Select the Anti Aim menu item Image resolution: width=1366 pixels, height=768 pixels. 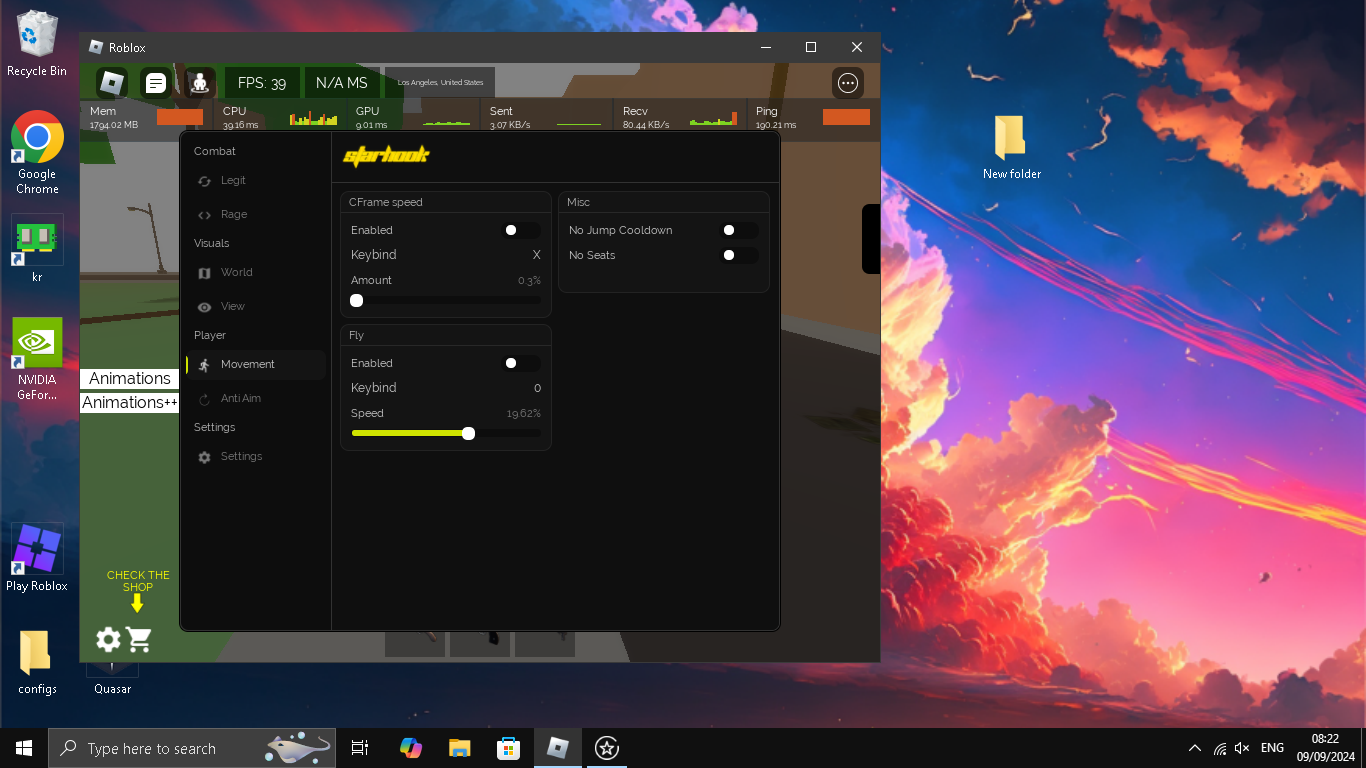tap(240, 398)
